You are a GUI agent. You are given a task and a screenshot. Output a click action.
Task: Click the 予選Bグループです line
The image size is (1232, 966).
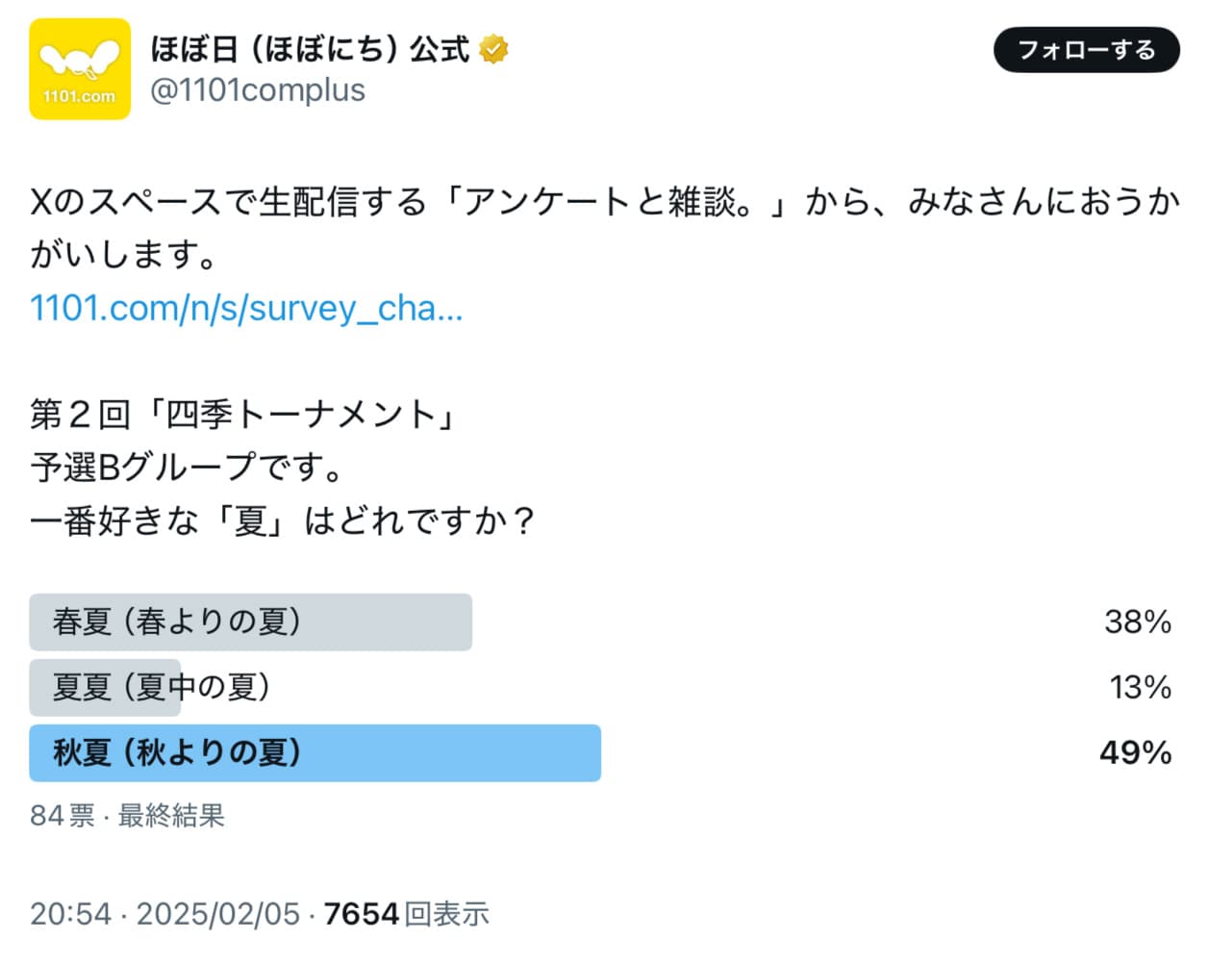tap(188, 468)
